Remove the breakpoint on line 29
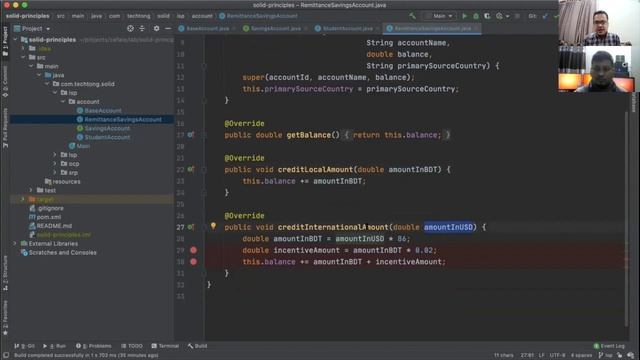The width and height of the screenshot is (640, 360). pyautogui.click(x=193, y=250)
